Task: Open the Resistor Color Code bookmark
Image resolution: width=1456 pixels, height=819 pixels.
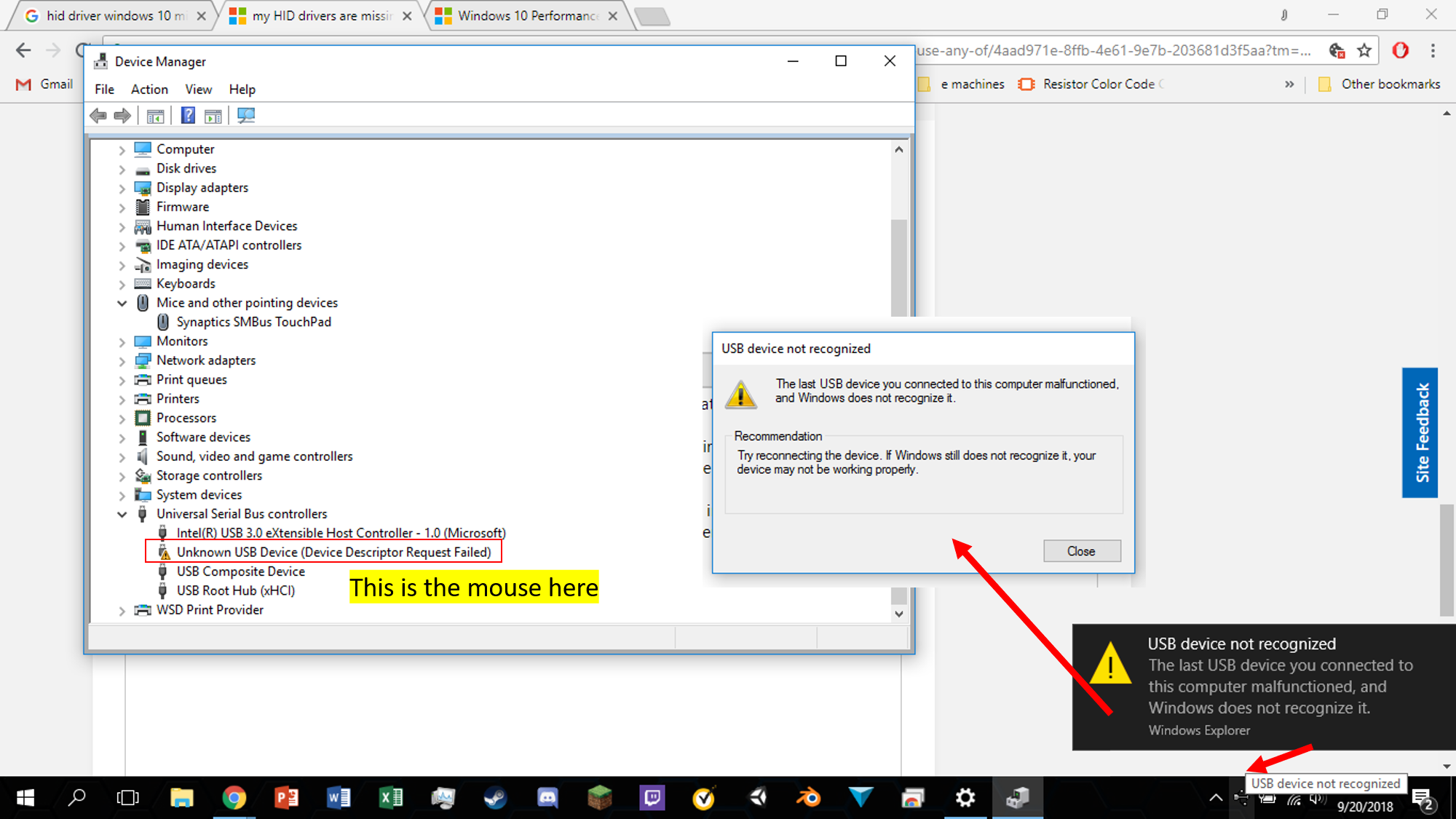Action: pyautogui.click(x=1091, y=84)
